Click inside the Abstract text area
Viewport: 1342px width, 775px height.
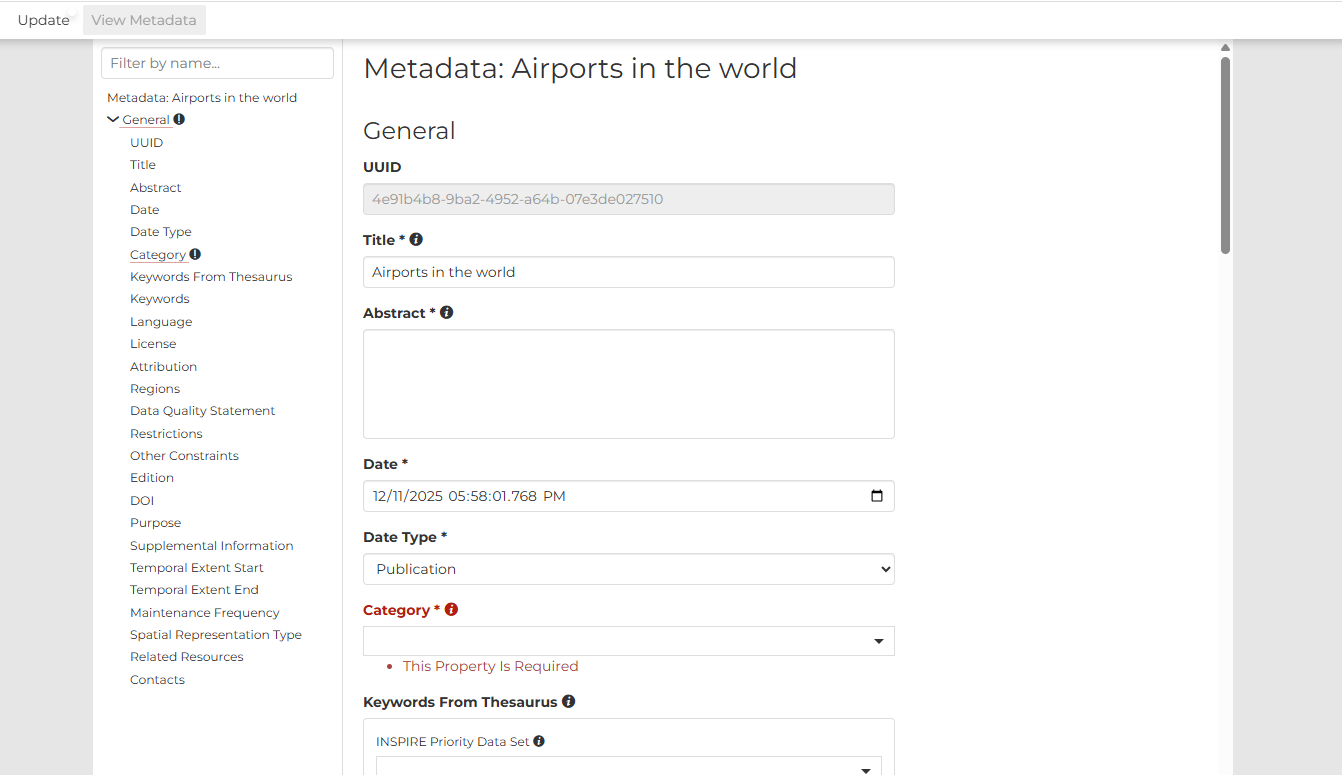(x=628, y=384)
